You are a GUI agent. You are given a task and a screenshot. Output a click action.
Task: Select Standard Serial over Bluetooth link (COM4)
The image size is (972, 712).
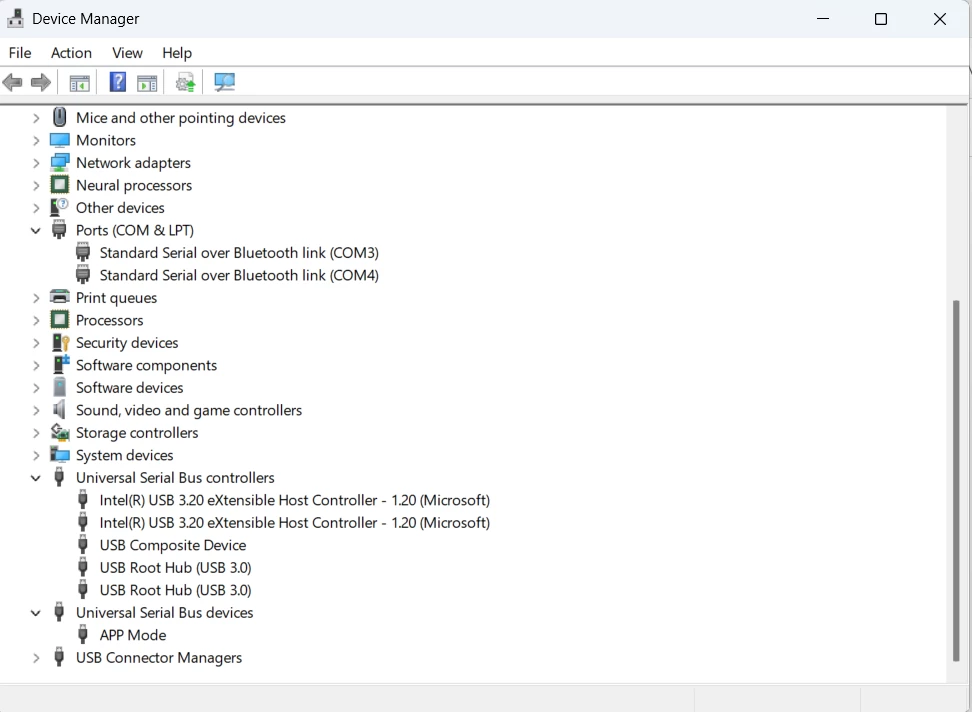click(x=239, y=275)
